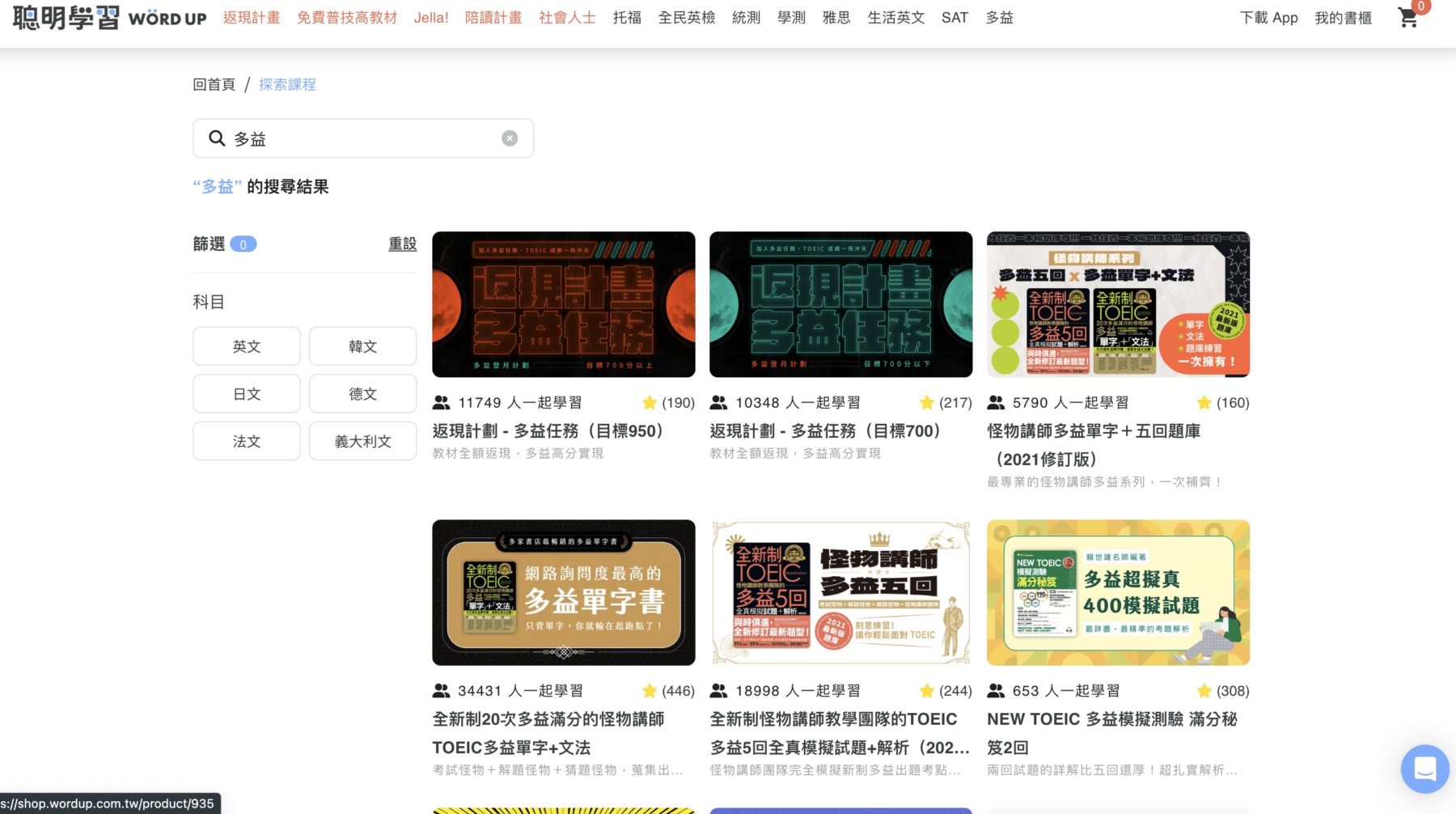Open the 學測 nav item
This screenshot has width=1456, height=814.
tap(791, 18)
